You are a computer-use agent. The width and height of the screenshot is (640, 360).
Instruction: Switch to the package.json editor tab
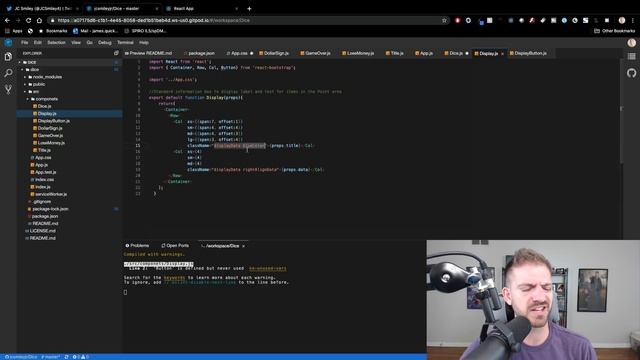point(200,53)
